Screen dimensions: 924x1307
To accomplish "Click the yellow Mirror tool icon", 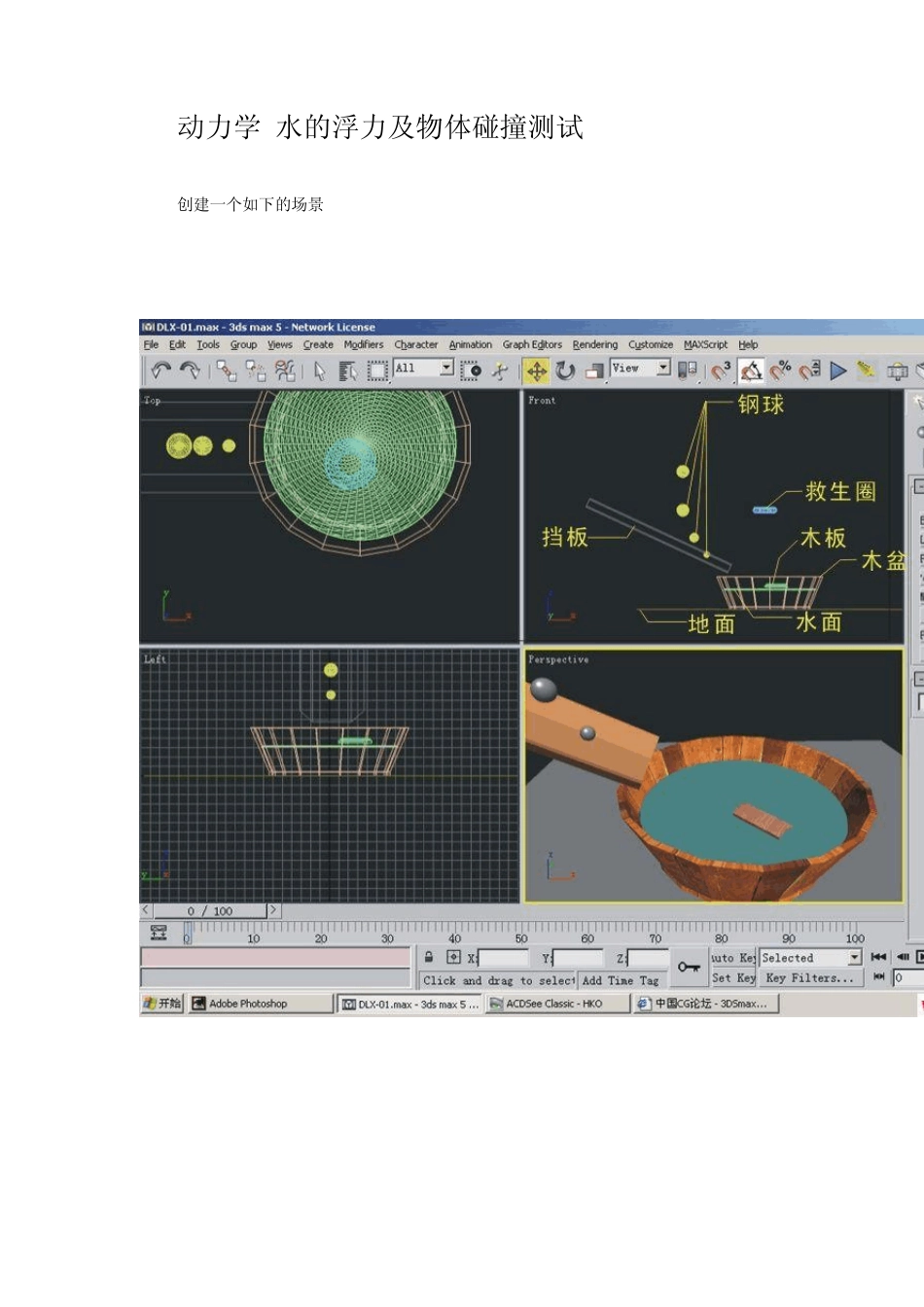I will [x=866, y=371].
